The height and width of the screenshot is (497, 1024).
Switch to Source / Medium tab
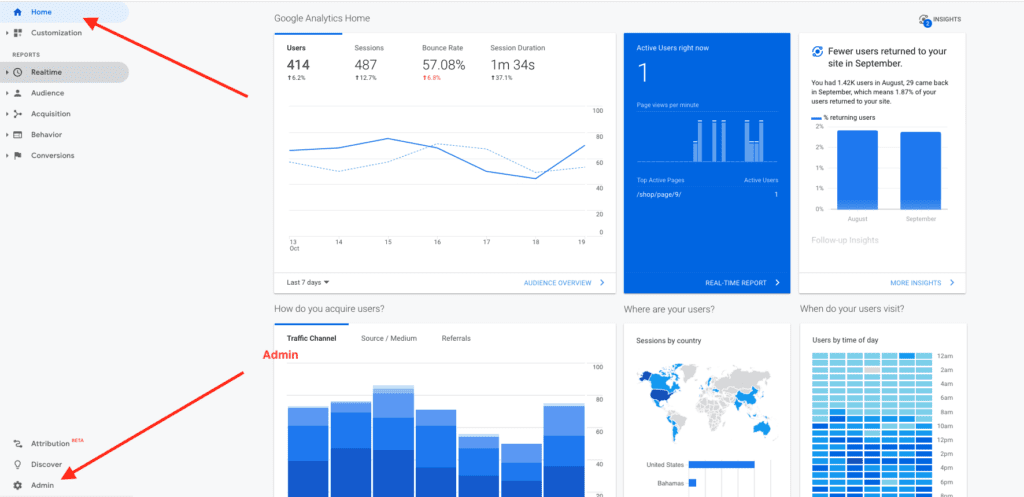point(389,338)
